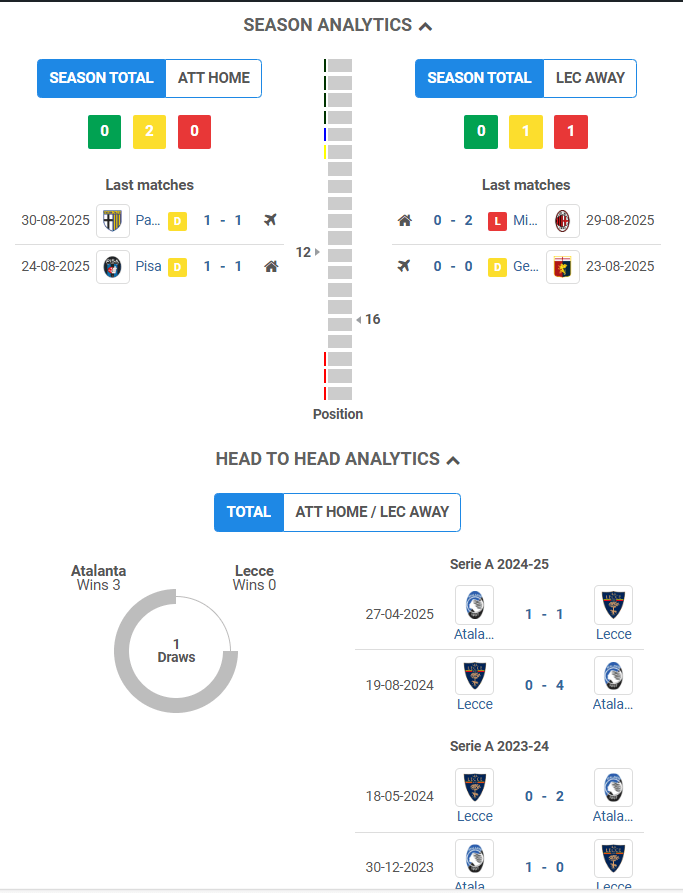
Task: Select ATT HOME / LEC AWAY head-to-head view
Action: tap(372, 512)
